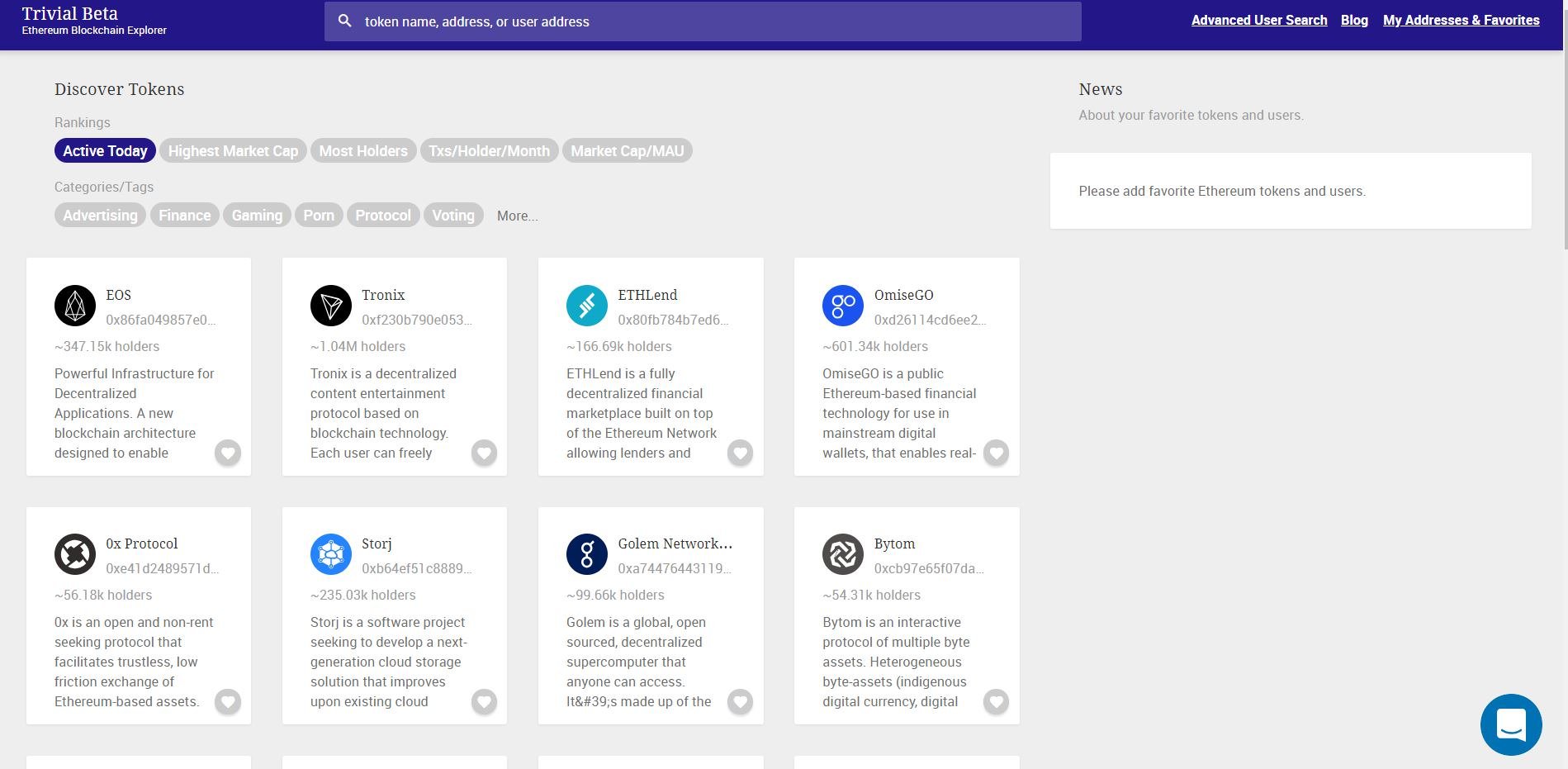Click the page vertical scrollbar
This screenshot has height=769, width=1568.
point(1566,124)
